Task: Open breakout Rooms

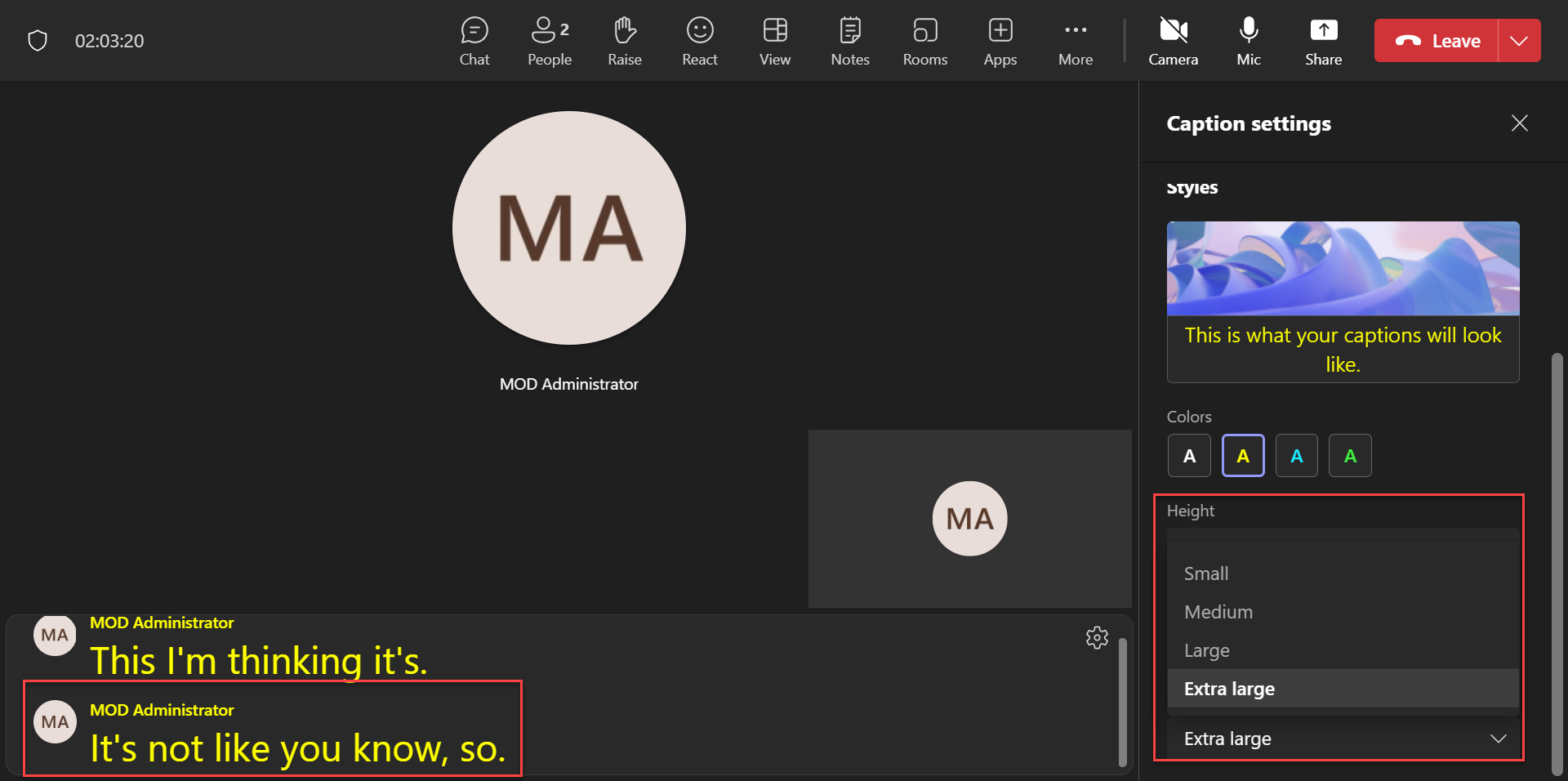Action: [924, 41]
